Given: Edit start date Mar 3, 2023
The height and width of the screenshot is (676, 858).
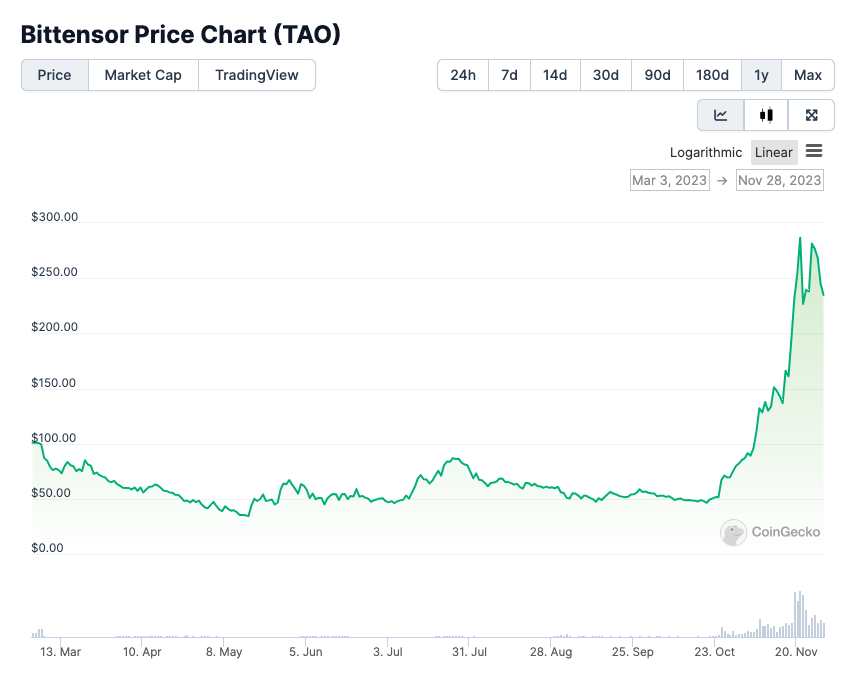Looking at the screenshot, I should [669, 180].
